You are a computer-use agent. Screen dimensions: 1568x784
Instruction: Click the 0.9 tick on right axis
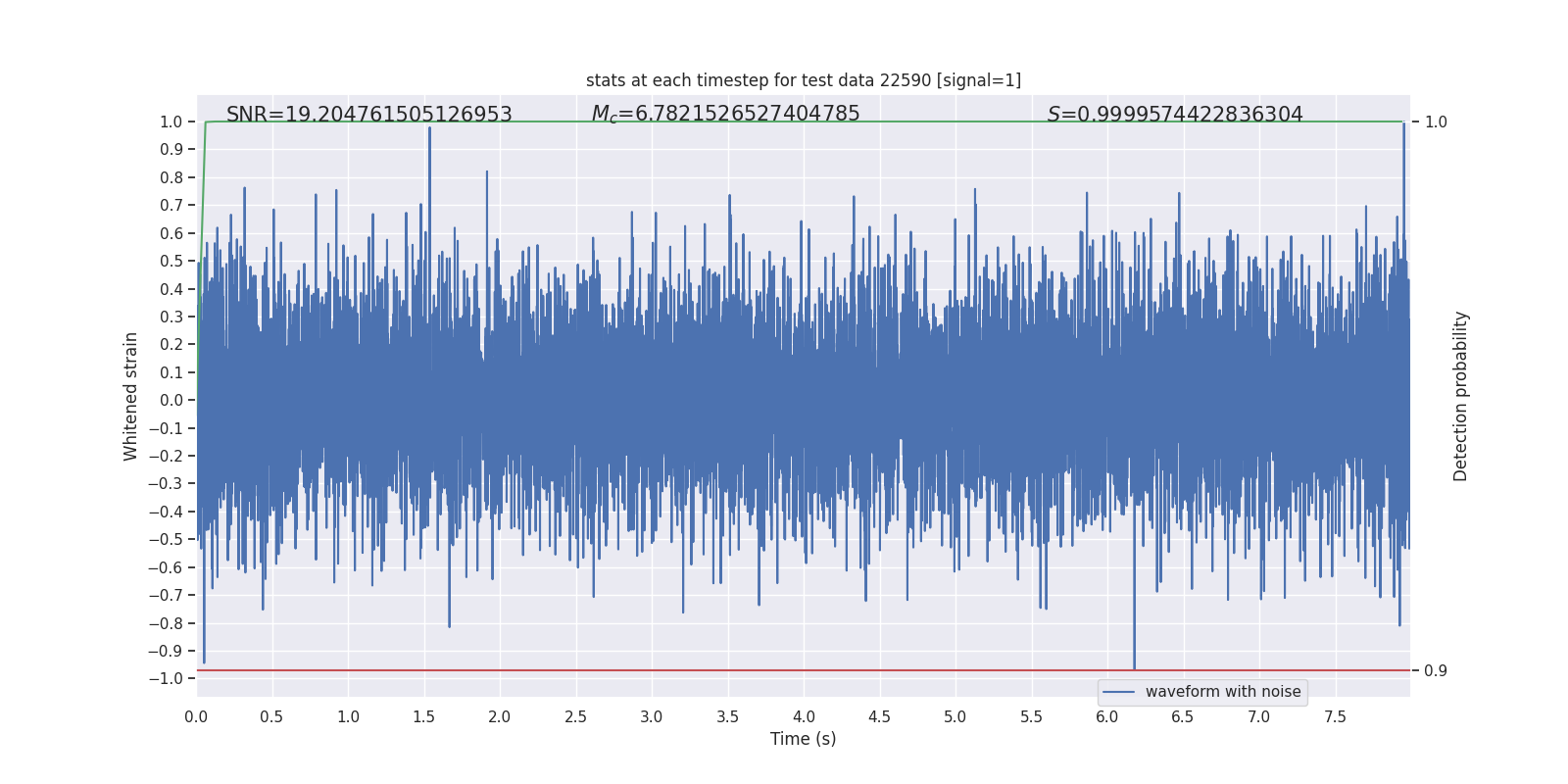tap(1436, 671)
